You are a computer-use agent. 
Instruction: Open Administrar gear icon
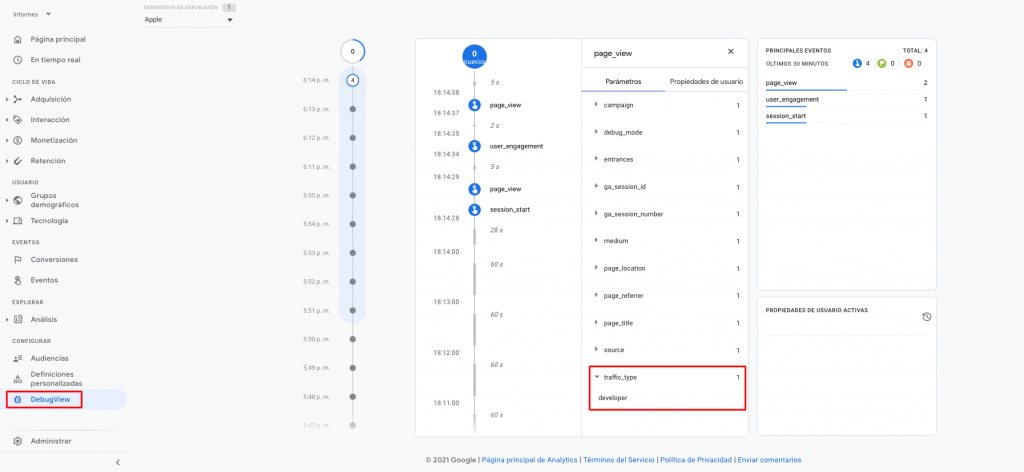coord(17,441)
